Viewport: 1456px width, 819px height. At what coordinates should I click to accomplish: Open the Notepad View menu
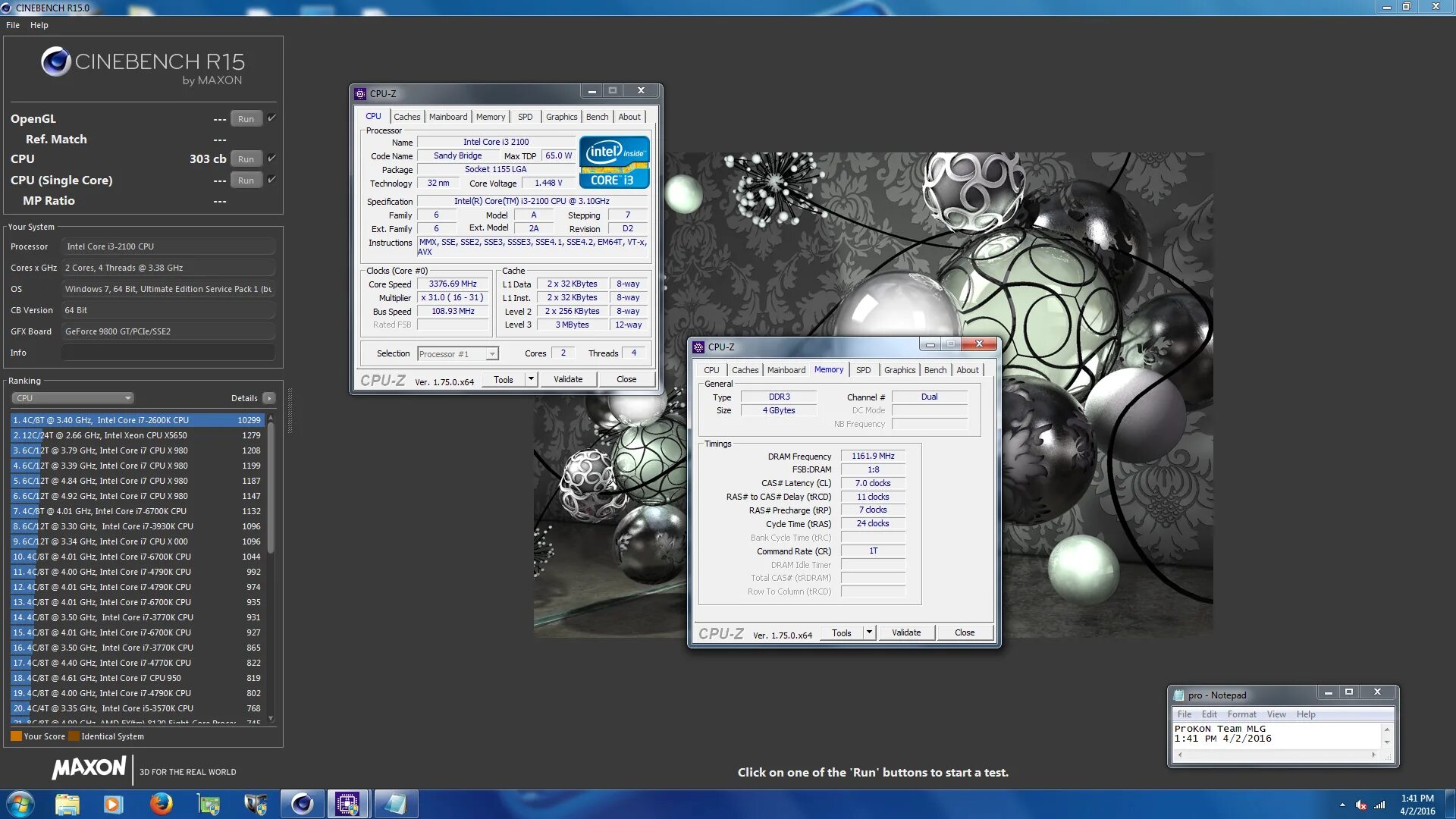(1276, 714)
